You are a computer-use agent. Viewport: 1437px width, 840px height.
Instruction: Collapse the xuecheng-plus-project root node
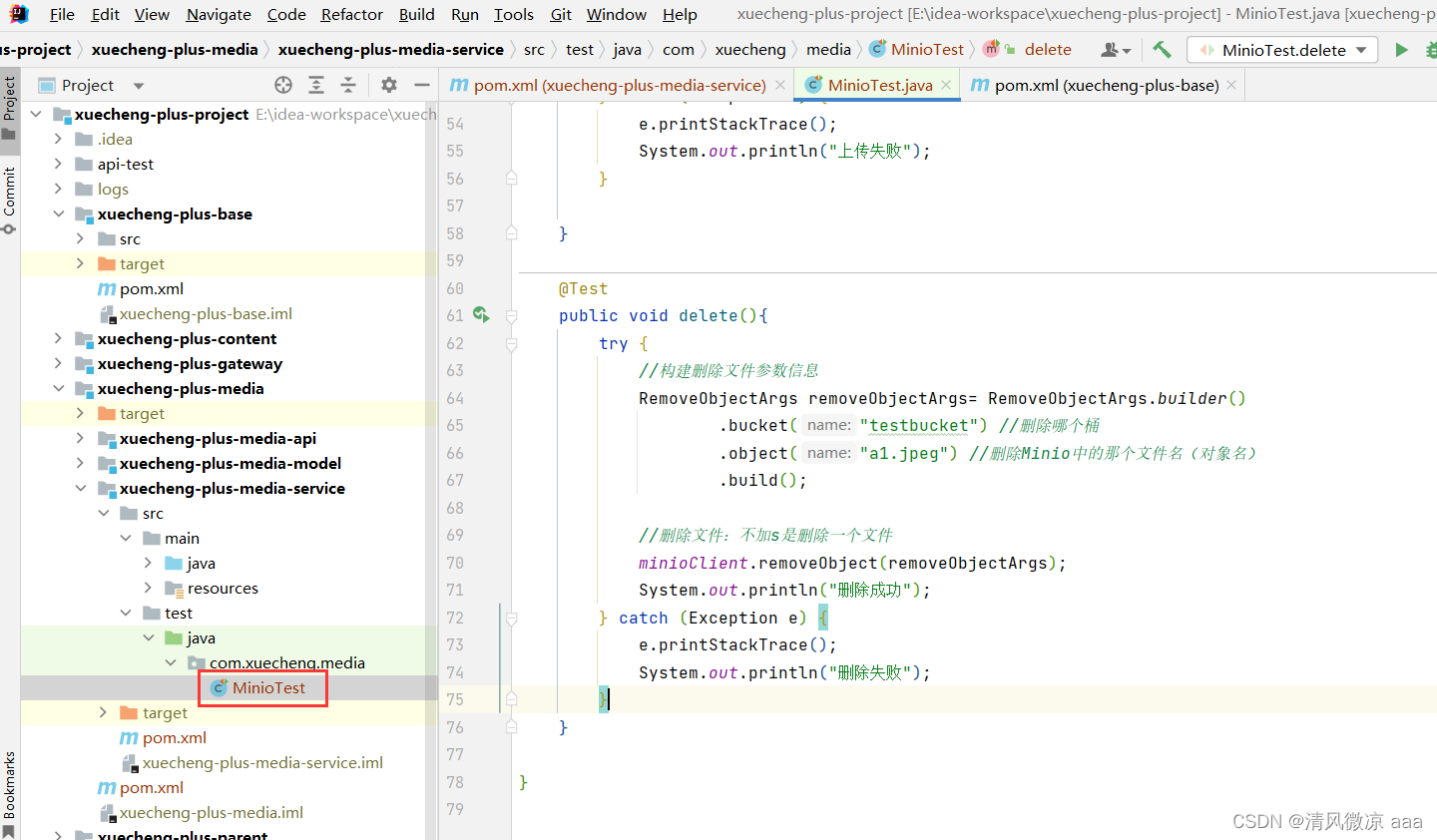[36, 114]
